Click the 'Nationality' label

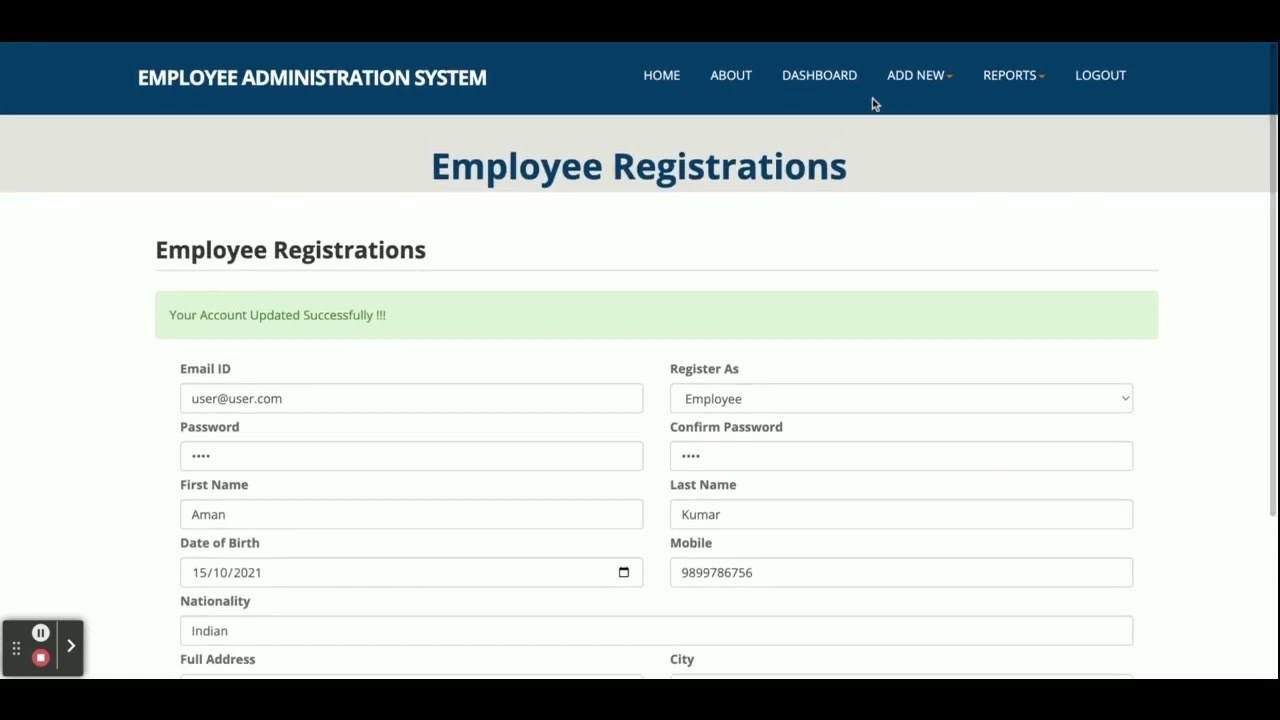point(215,601)
